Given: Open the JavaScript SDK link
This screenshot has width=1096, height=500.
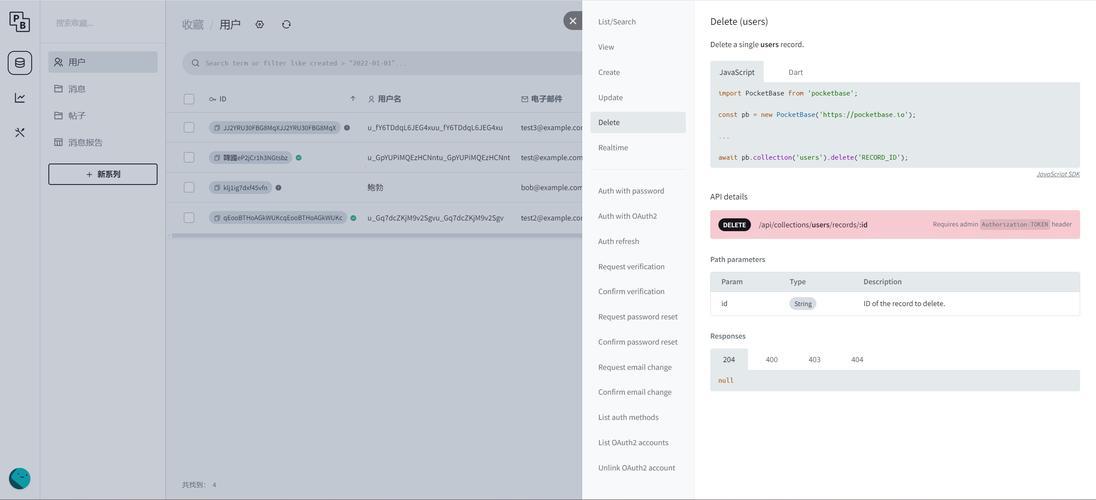Looking at the screenshot, I should coord(1057,174).
